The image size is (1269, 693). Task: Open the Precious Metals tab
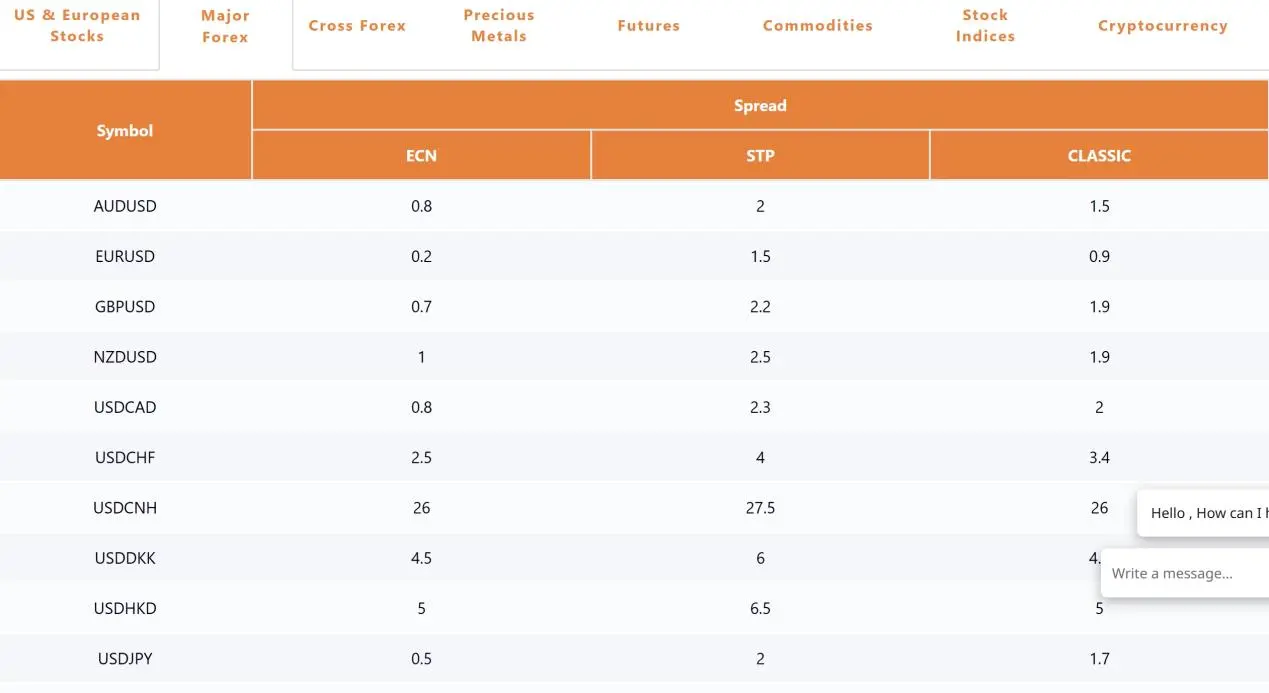(x=499, y=26)
